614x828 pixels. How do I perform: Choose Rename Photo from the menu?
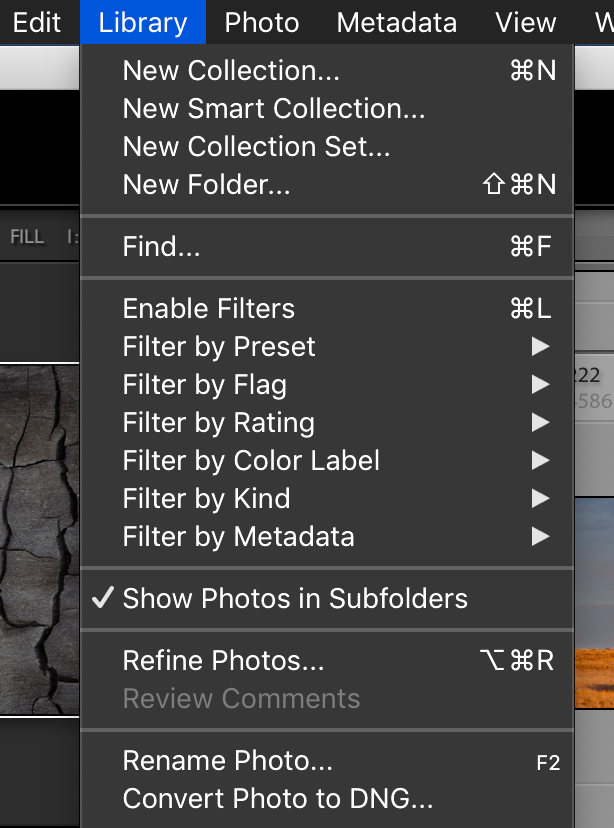(227, 761)
